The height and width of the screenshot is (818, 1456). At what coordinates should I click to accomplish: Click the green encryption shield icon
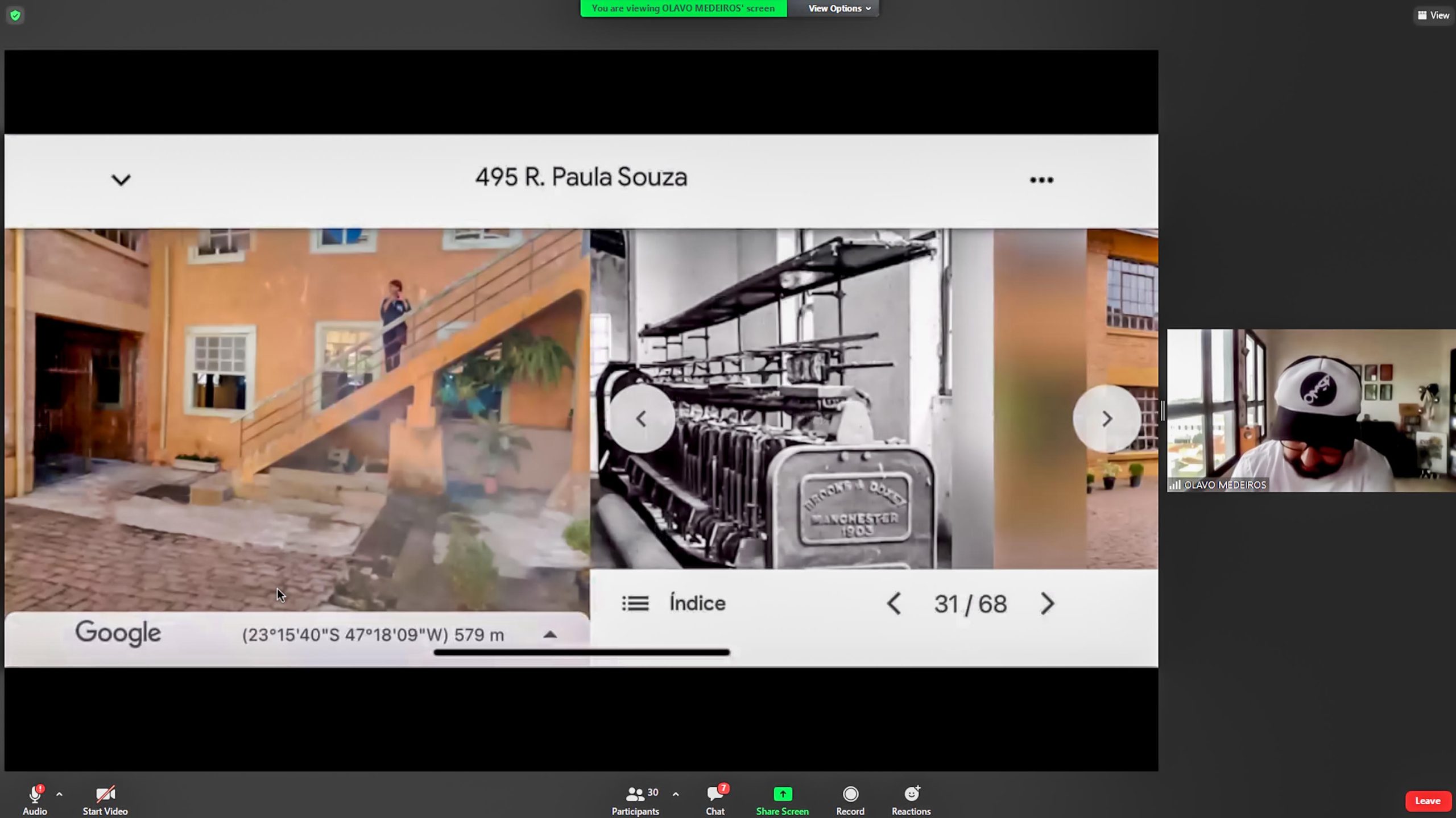(x=15, y=15)
